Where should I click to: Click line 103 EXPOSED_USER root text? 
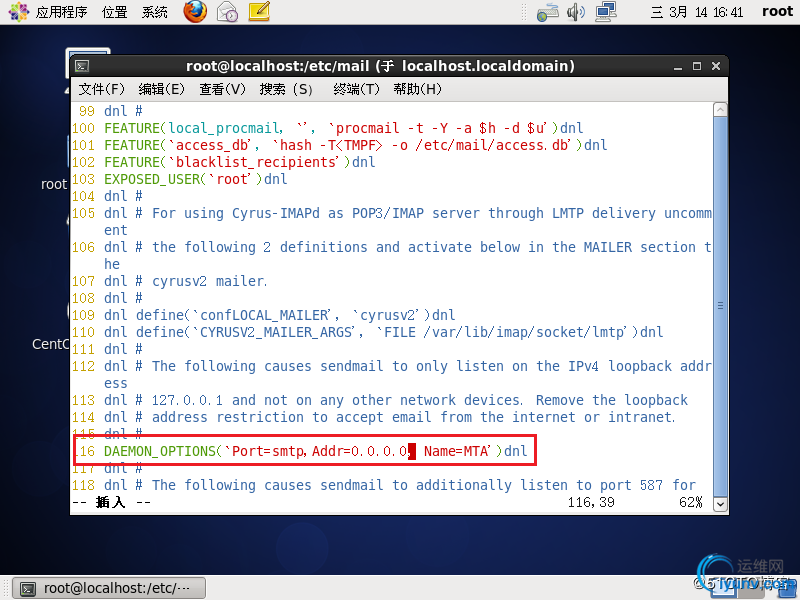pyautogui.click(x=195, y=179)
